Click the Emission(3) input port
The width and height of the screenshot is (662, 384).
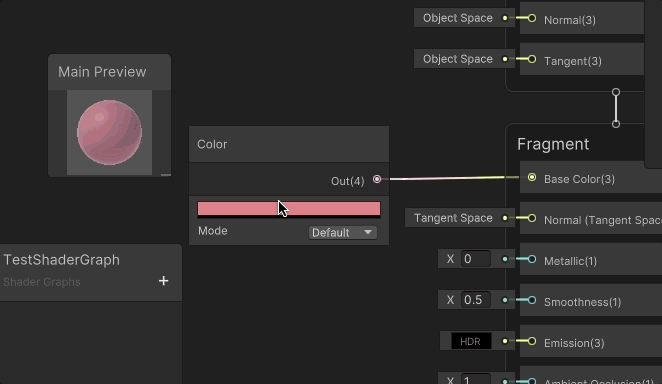(x=532, y=341)
